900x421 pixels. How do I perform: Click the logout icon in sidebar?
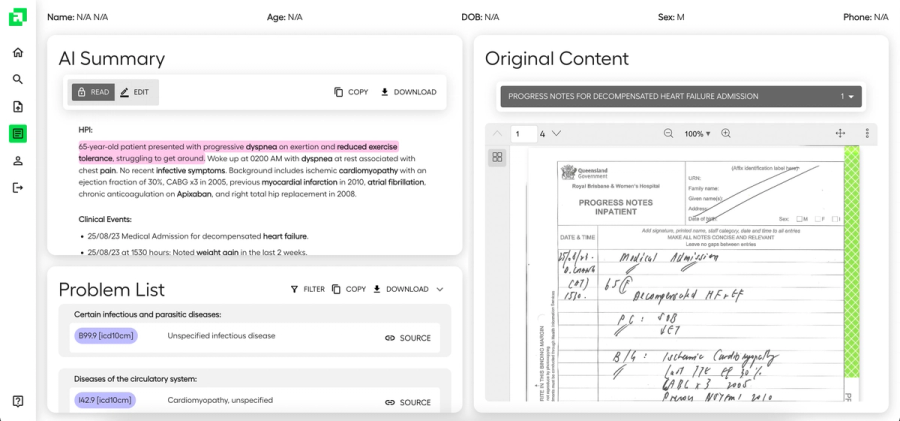[x=18, y=188]
